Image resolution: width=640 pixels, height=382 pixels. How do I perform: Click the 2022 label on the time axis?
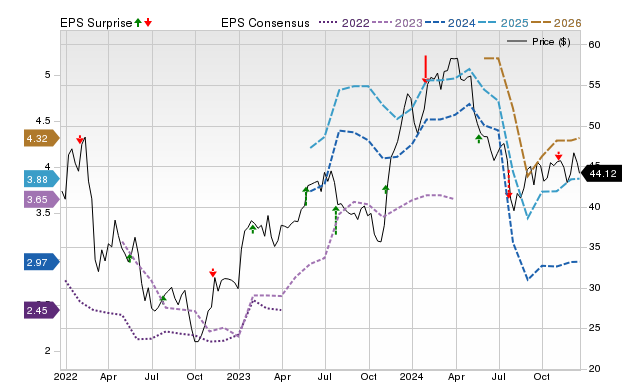[66, 376]
